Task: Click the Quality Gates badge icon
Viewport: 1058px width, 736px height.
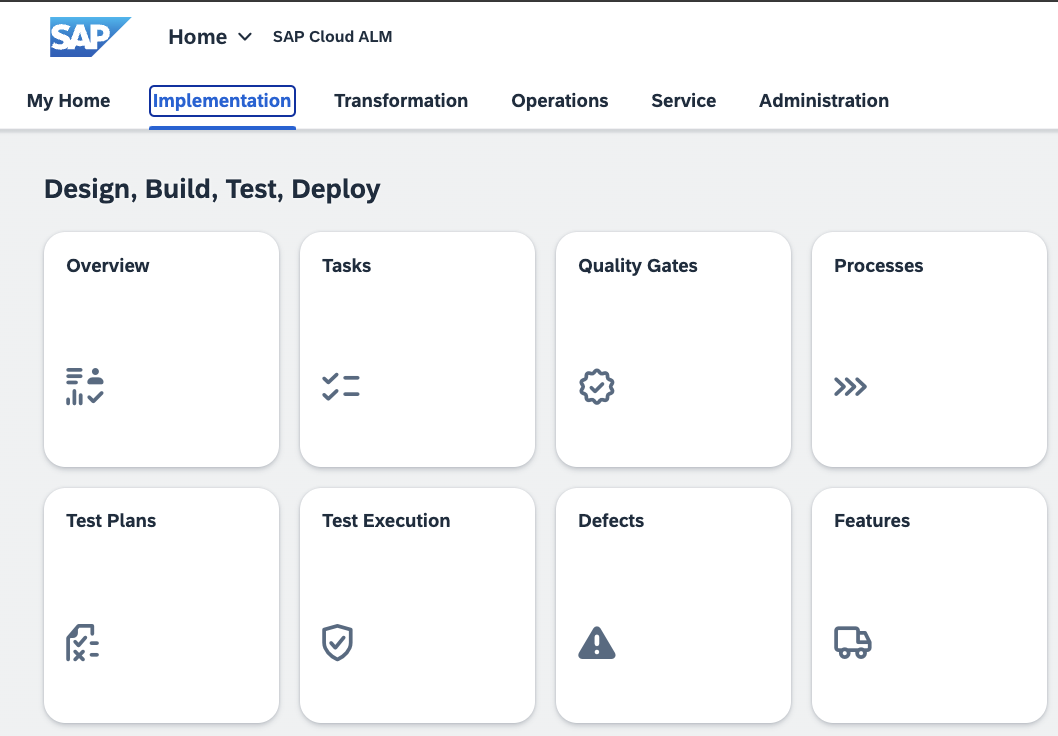Action: (x=597, y=386)
